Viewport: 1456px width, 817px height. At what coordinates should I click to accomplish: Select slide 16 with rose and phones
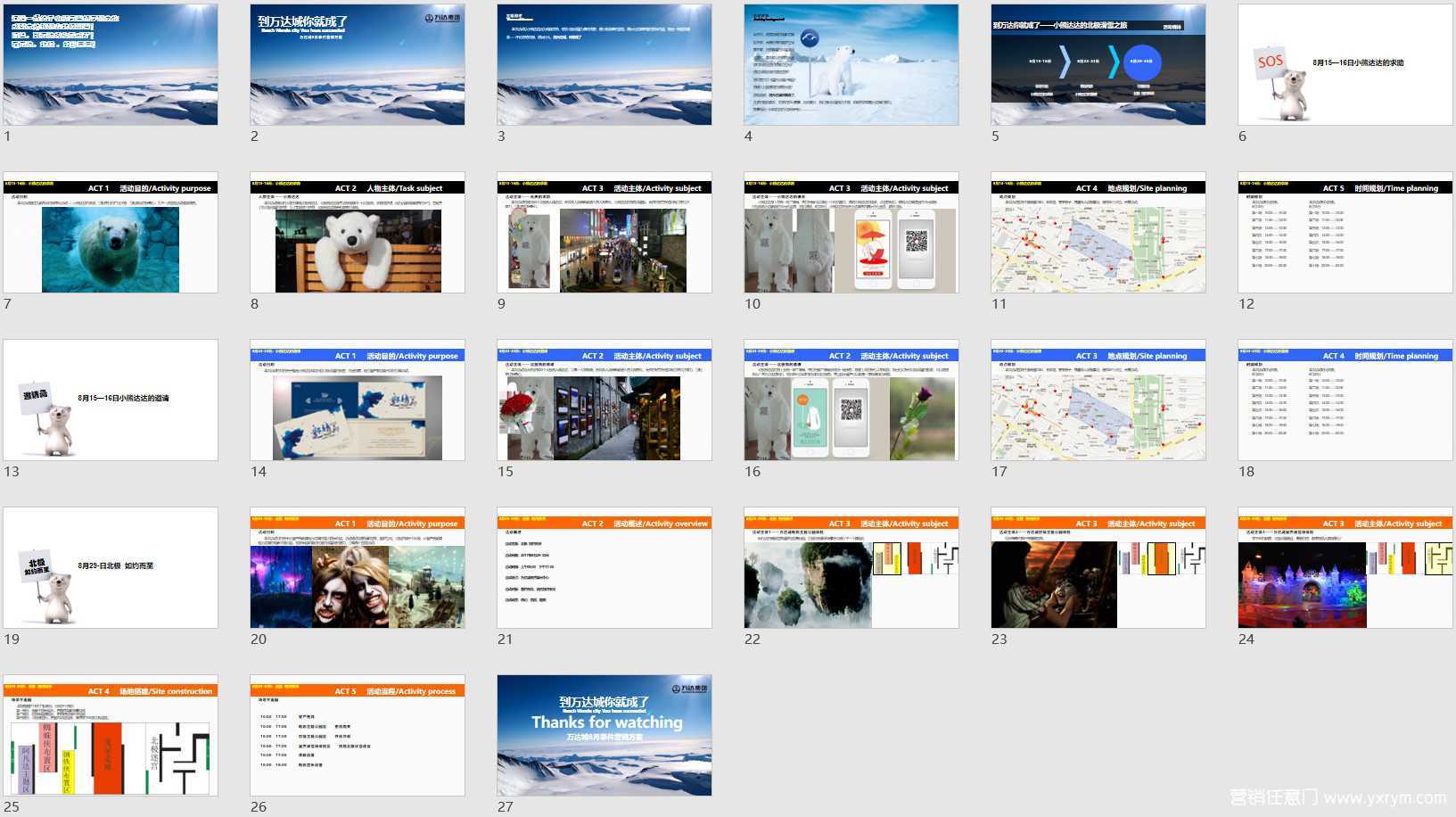[x=851, y=400]
